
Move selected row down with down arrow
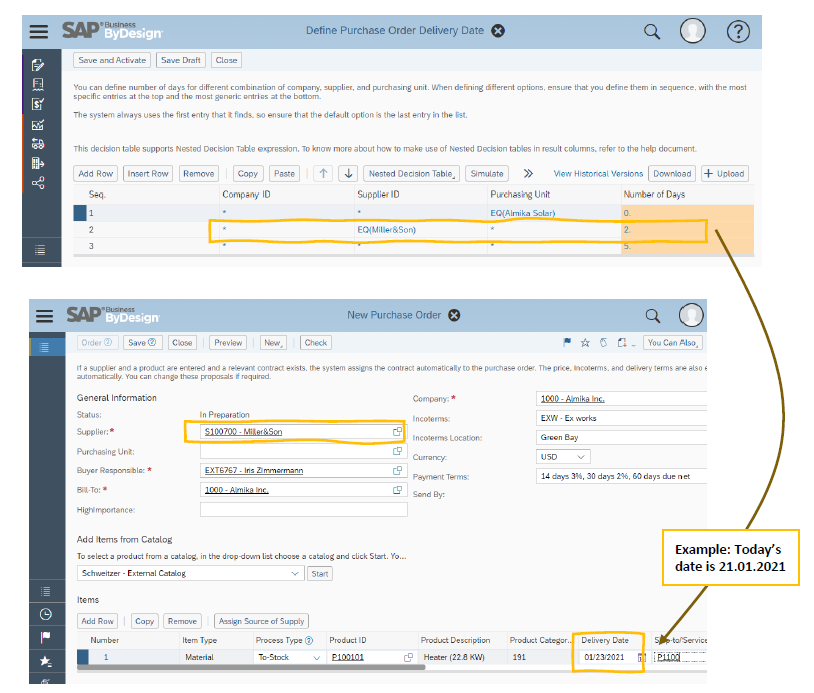[x=348, y=173]
